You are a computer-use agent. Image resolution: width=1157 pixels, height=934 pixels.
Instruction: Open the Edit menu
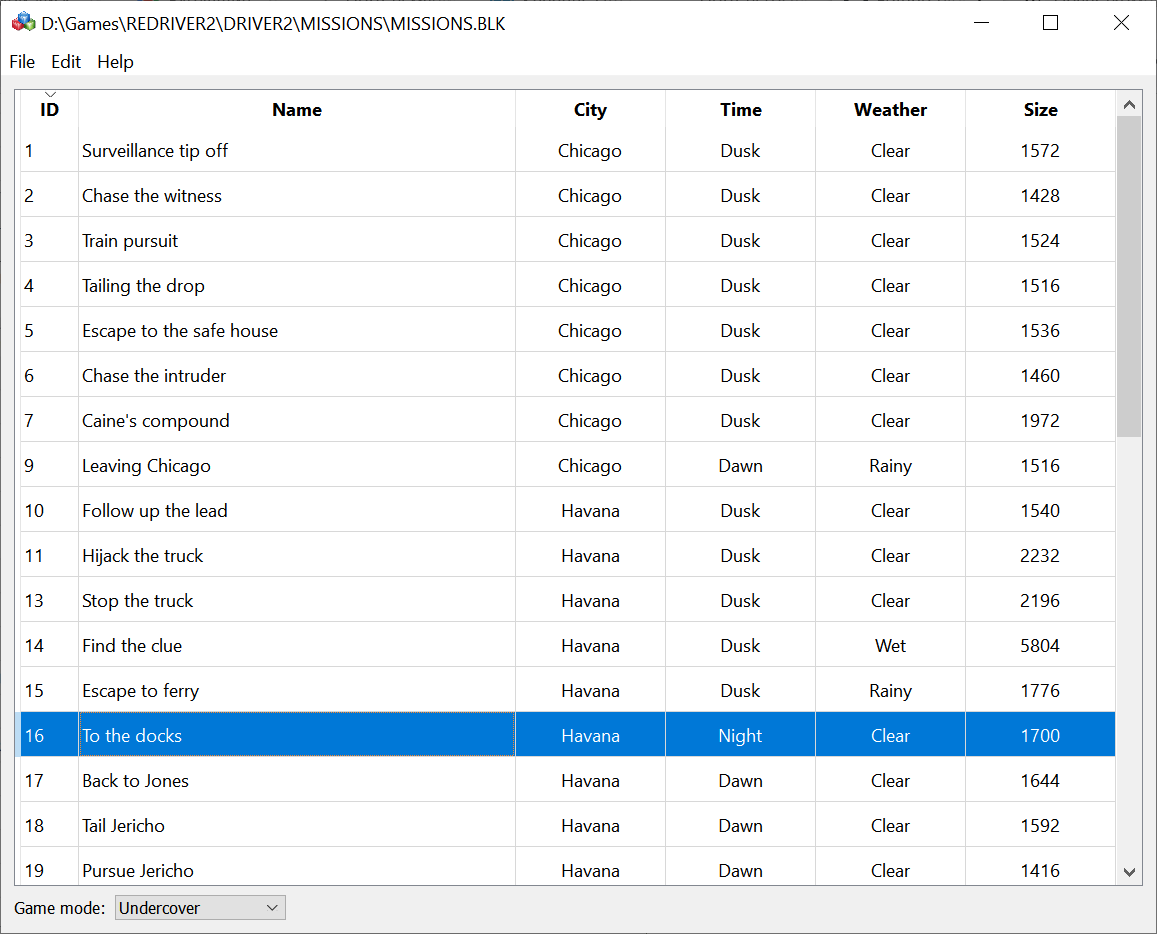tap(66, 62)
